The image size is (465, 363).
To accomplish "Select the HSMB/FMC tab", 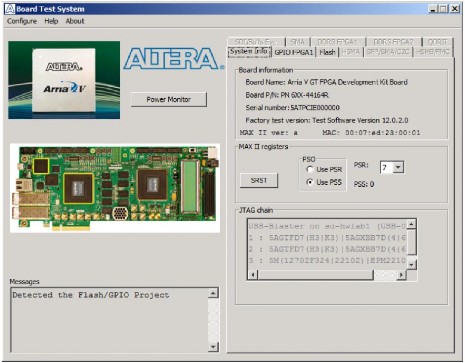I will click(x=433, y=52).
